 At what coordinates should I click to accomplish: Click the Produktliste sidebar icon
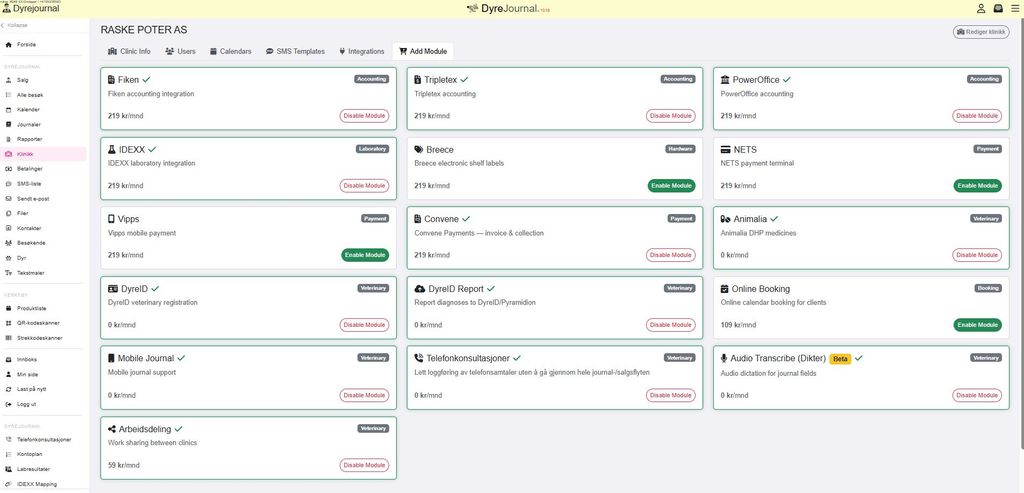pyautogui.click(x=8, y=308)
